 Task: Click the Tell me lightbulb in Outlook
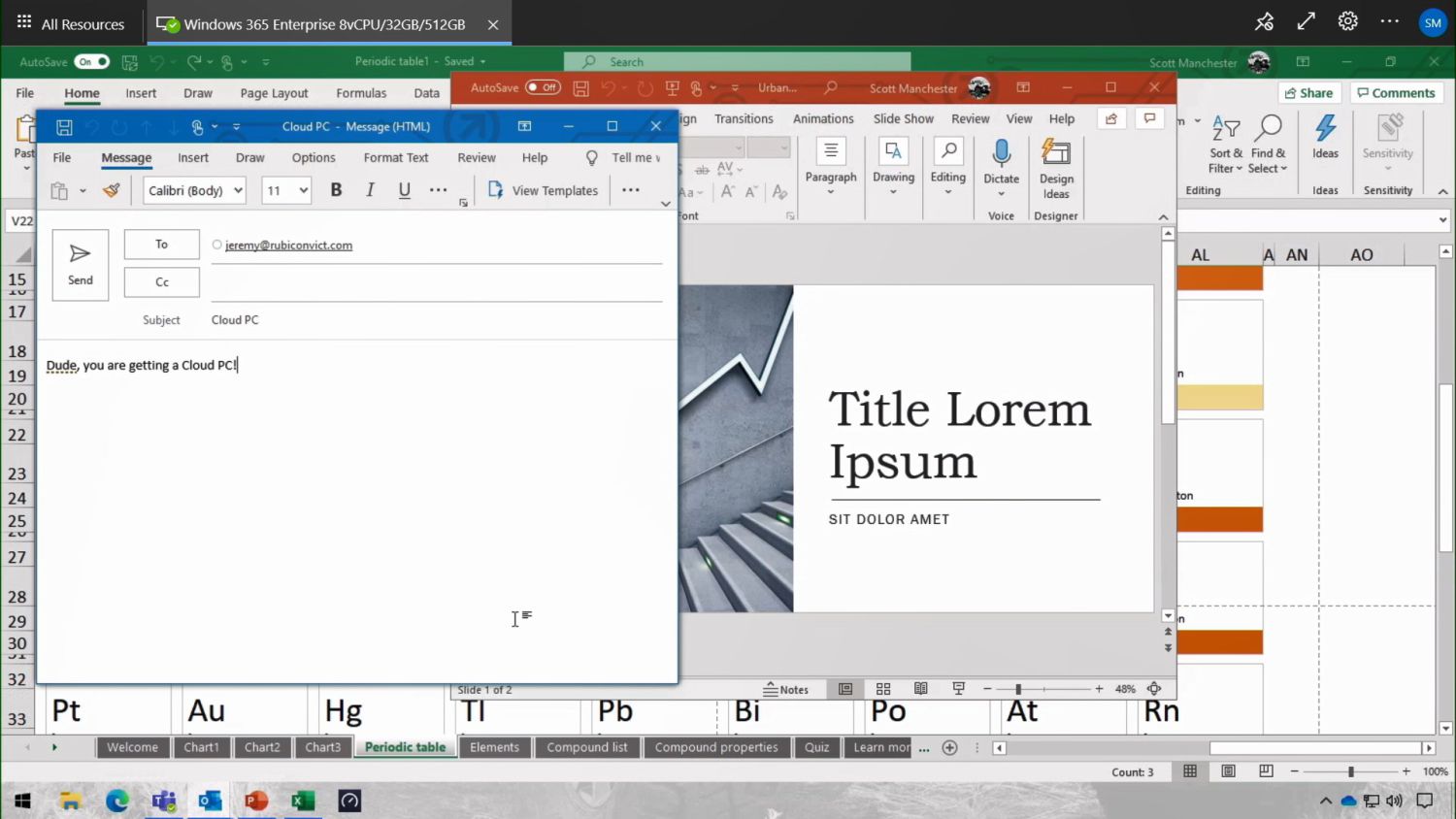tap(591, 157)
